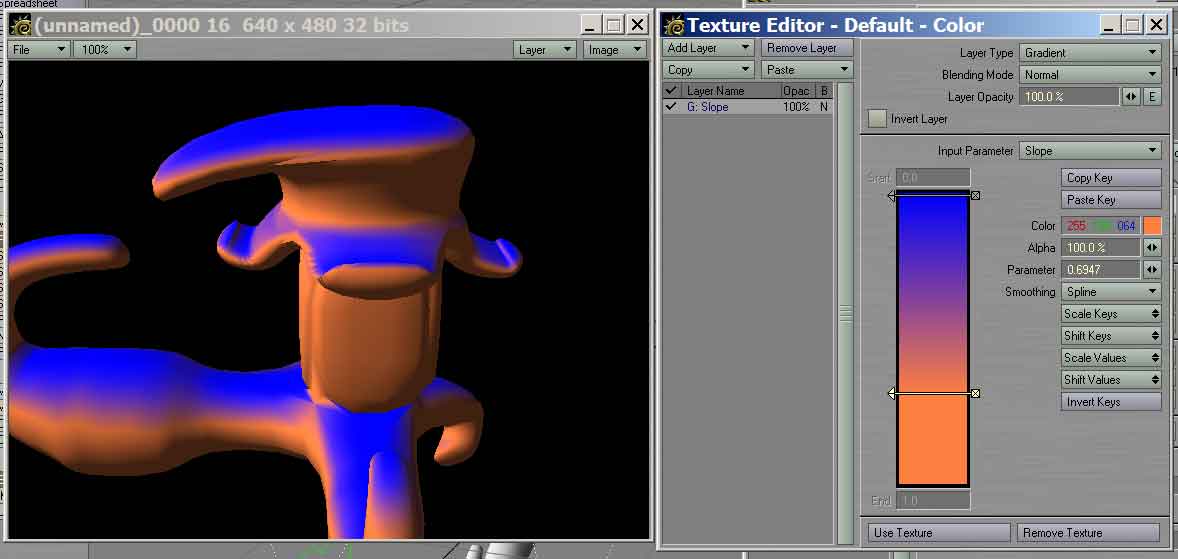Open the Image dropdown in render window

point(615,50)
